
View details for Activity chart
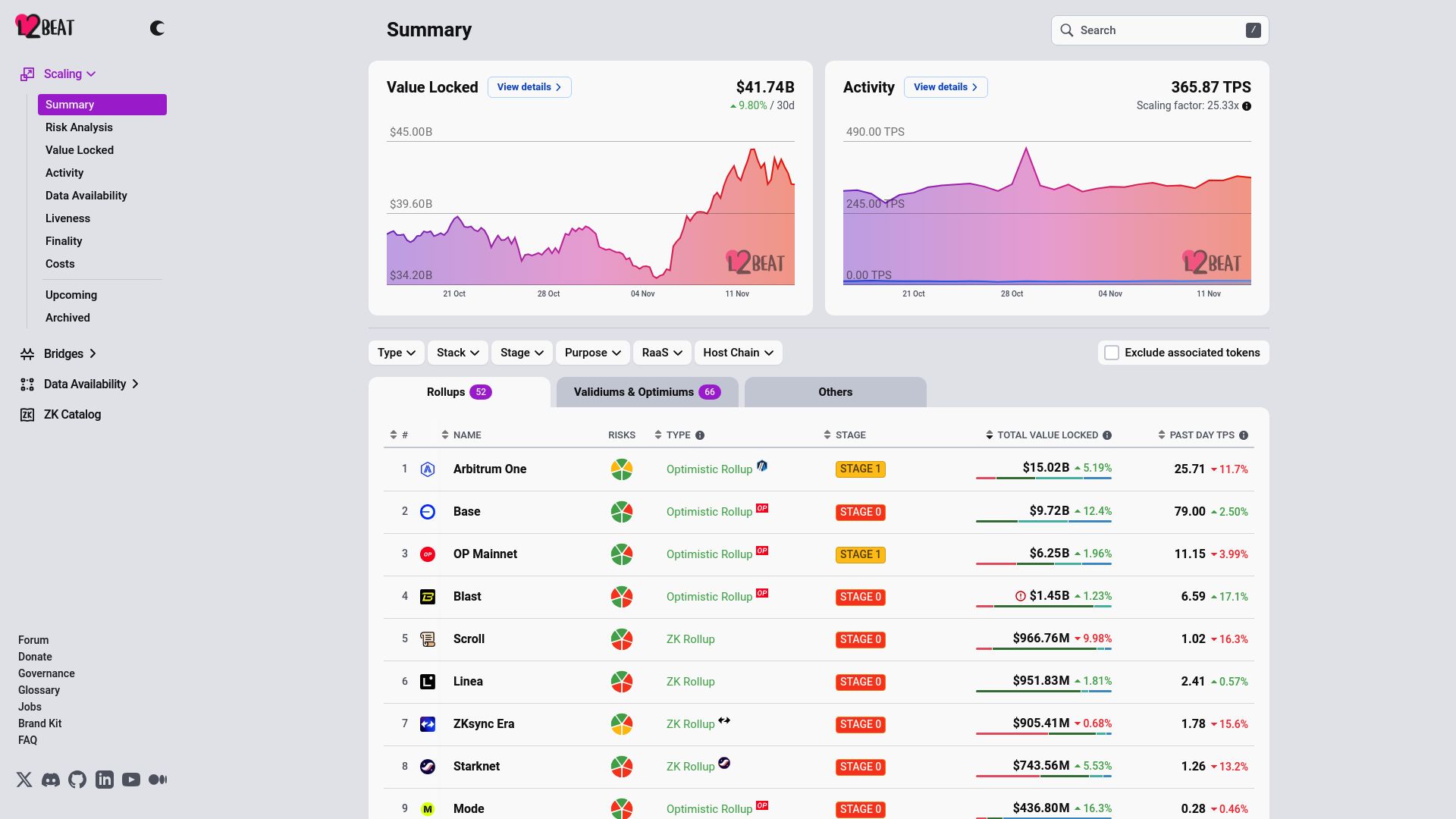(946, 87)
